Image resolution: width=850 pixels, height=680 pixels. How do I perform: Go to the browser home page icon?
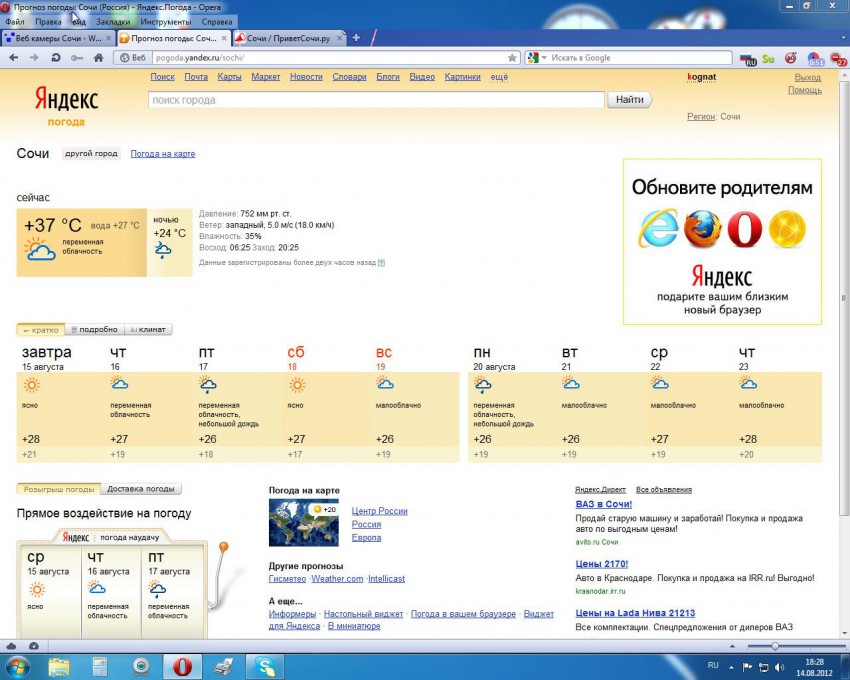click(98, 58)
